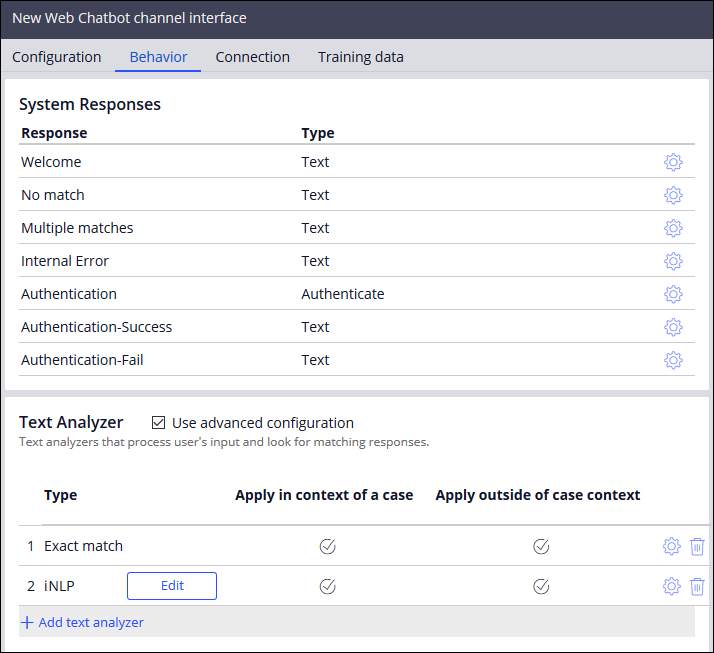Click gear icon in No match row
The width and height of the screenshot is (714, 653).
pos(673,195)
